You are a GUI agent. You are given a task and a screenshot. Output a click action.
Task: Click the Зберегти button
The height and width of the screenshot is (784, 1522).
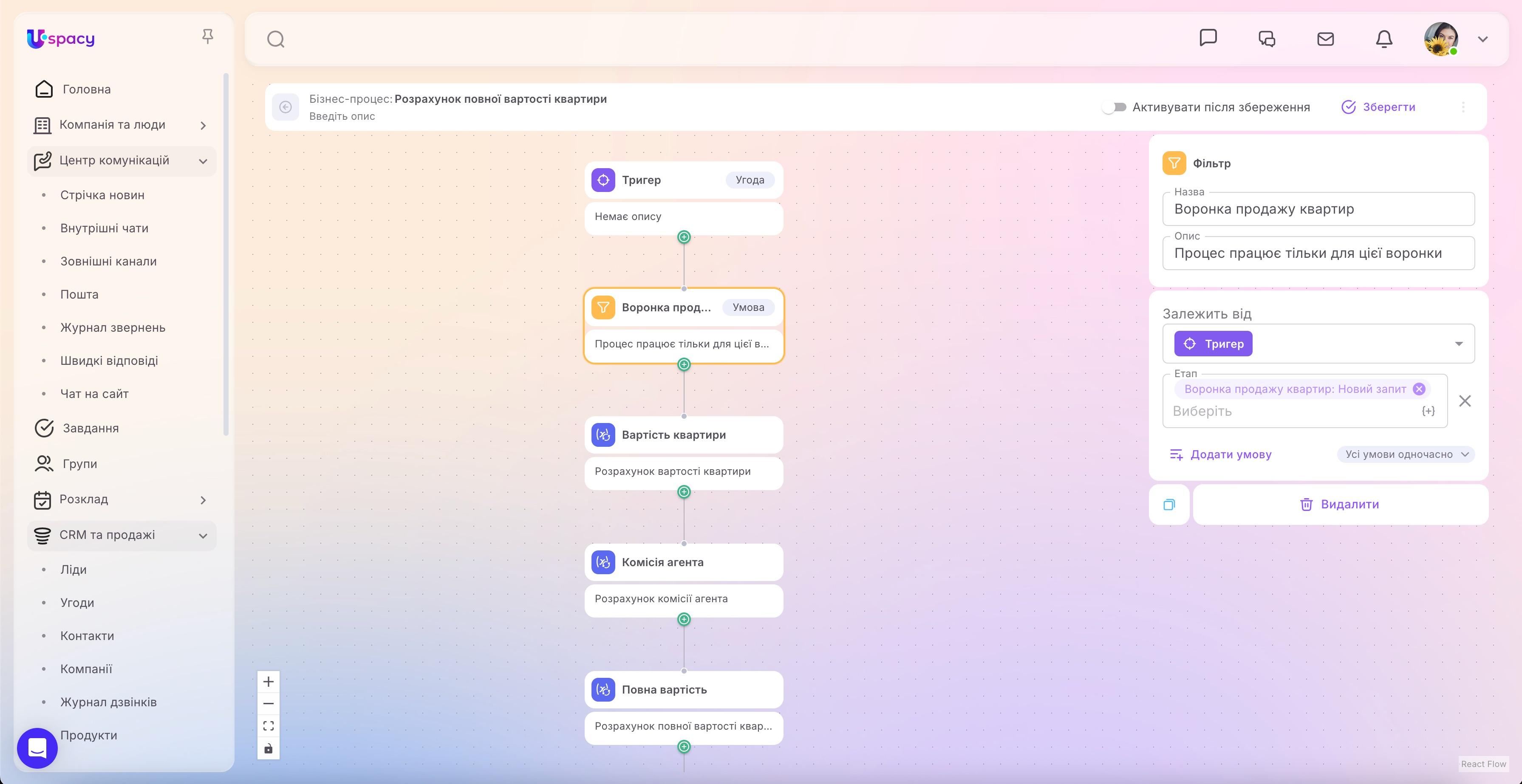pos(1378,107)
